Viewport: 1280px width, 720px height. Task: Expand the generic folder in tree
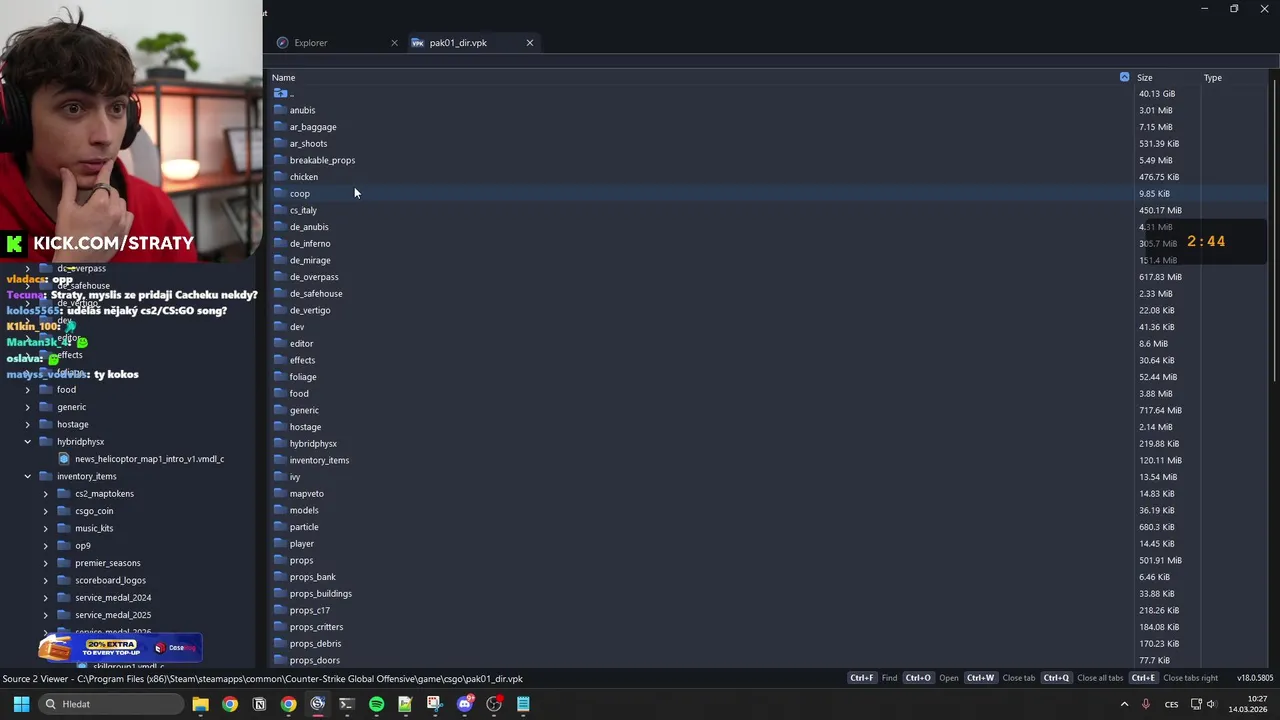[x=28, y=407]
